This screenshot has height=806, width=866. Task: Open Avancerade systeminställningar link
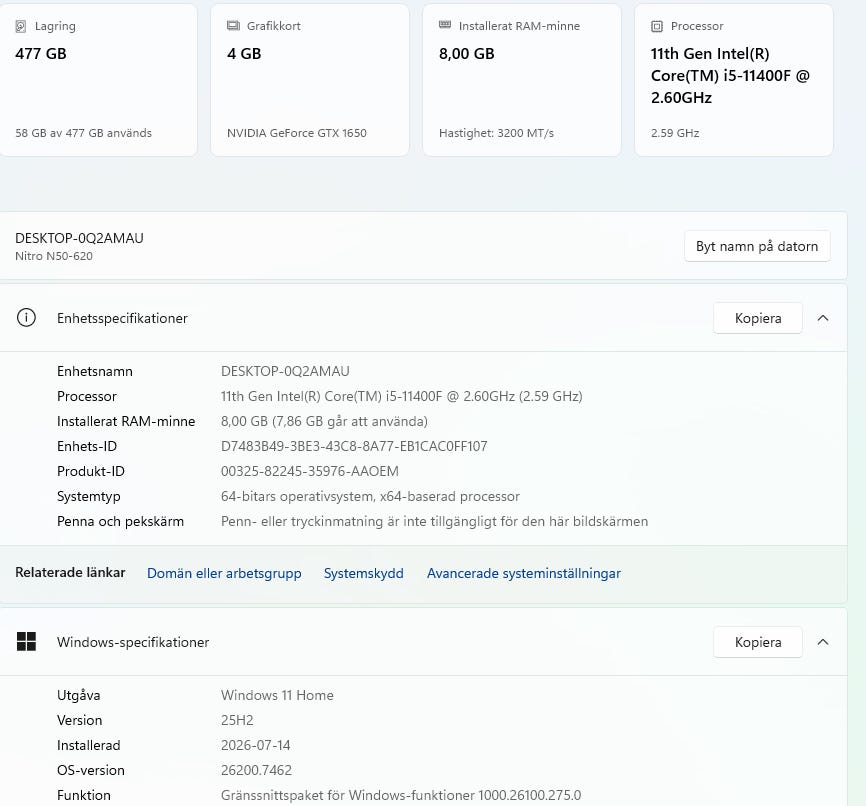524,573
